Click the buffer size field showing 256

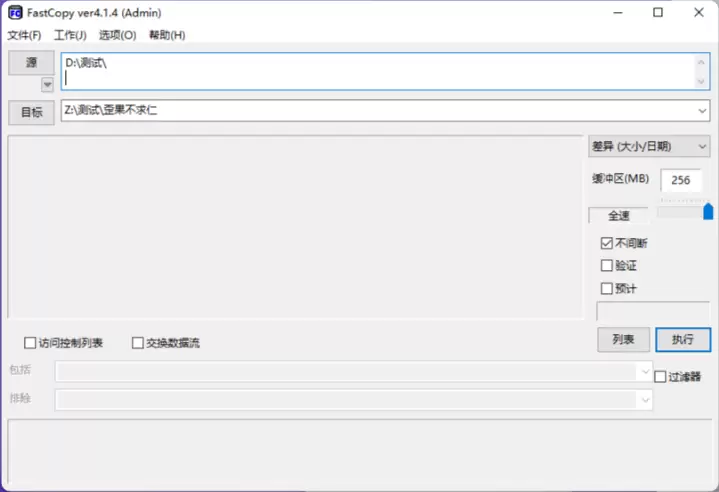(680, 180)
